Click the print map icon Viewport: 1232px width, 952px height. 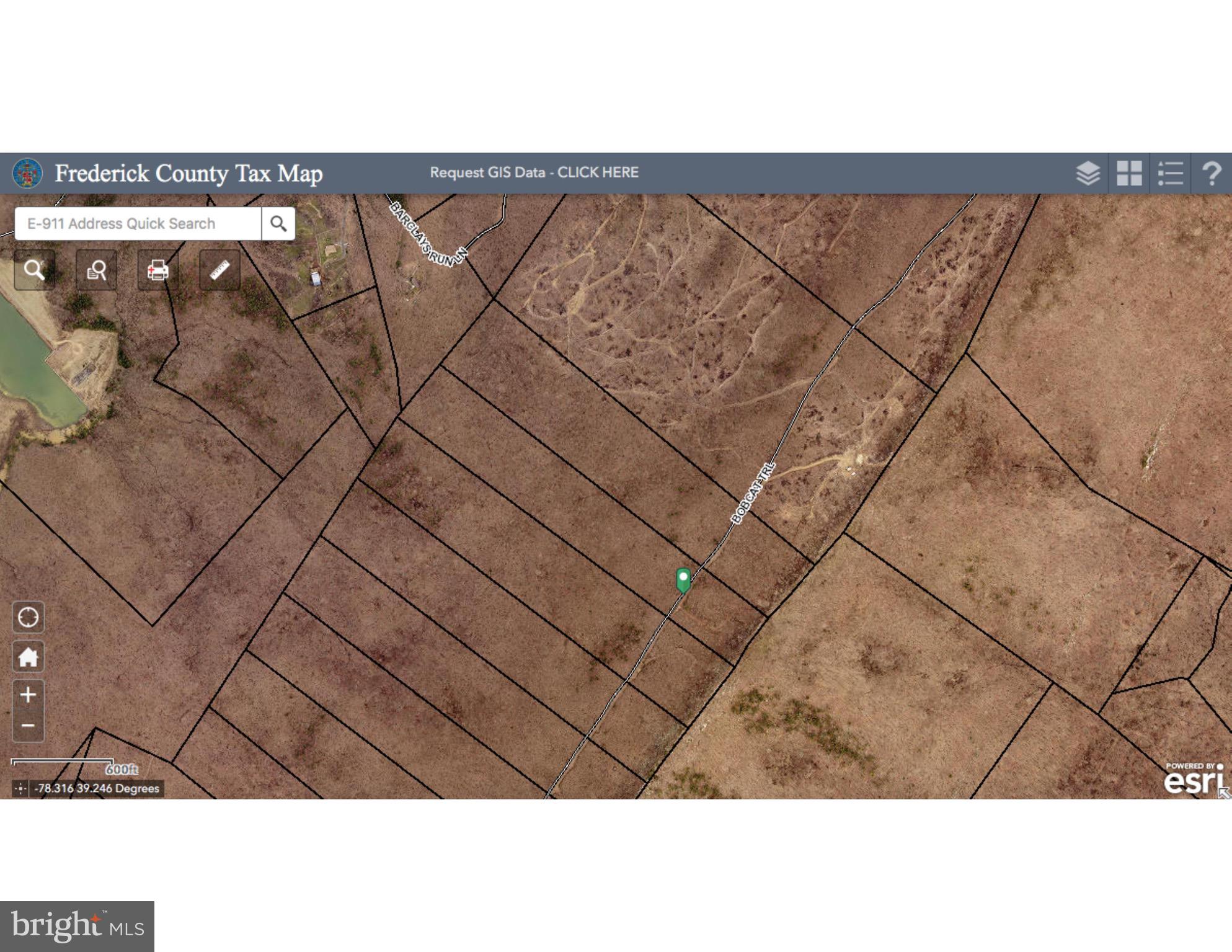click(x=157, y=270)
